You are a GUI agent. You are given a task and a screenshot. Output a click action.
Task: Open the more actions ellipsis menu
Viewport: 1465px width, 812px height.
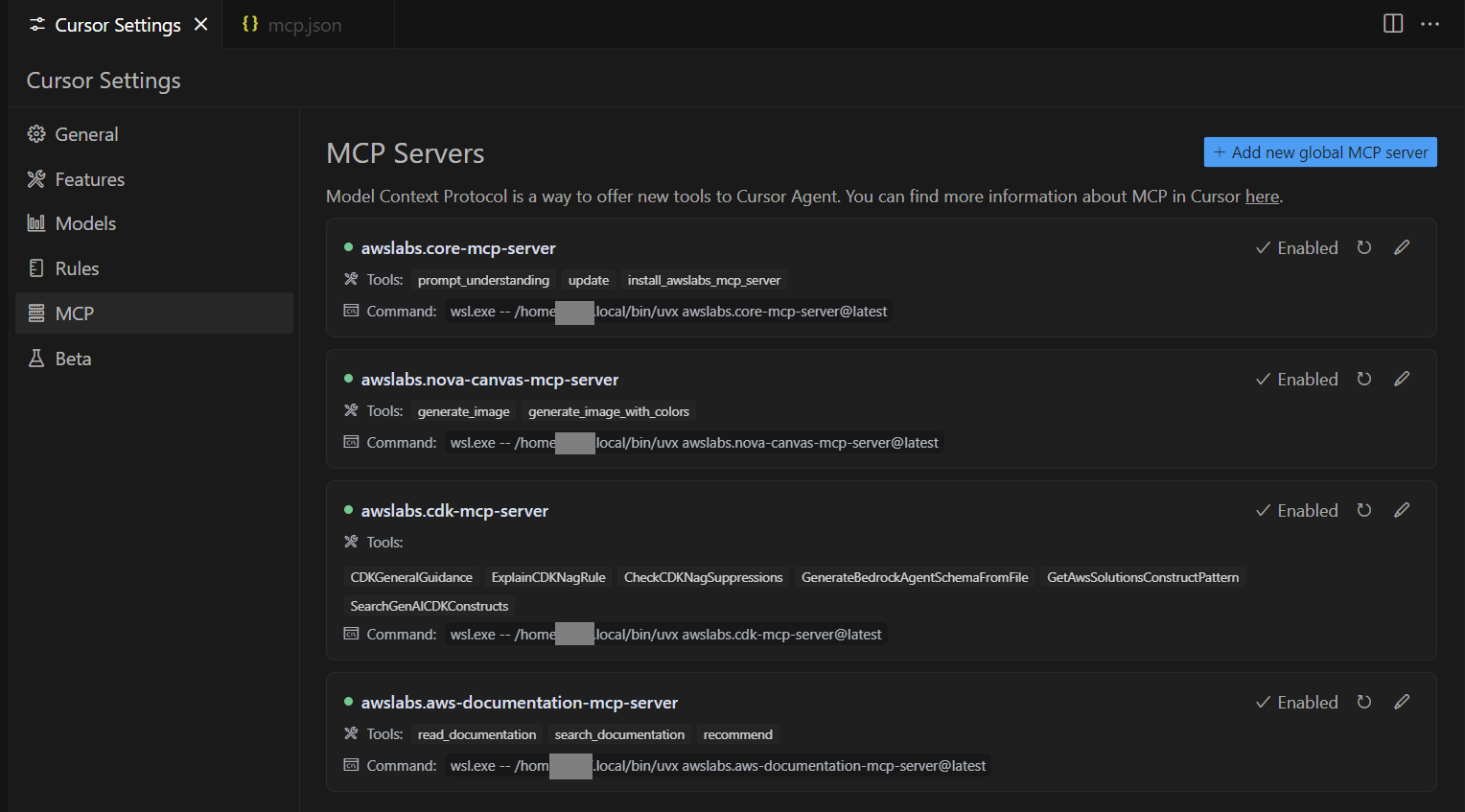click(x=1430, y=24)
